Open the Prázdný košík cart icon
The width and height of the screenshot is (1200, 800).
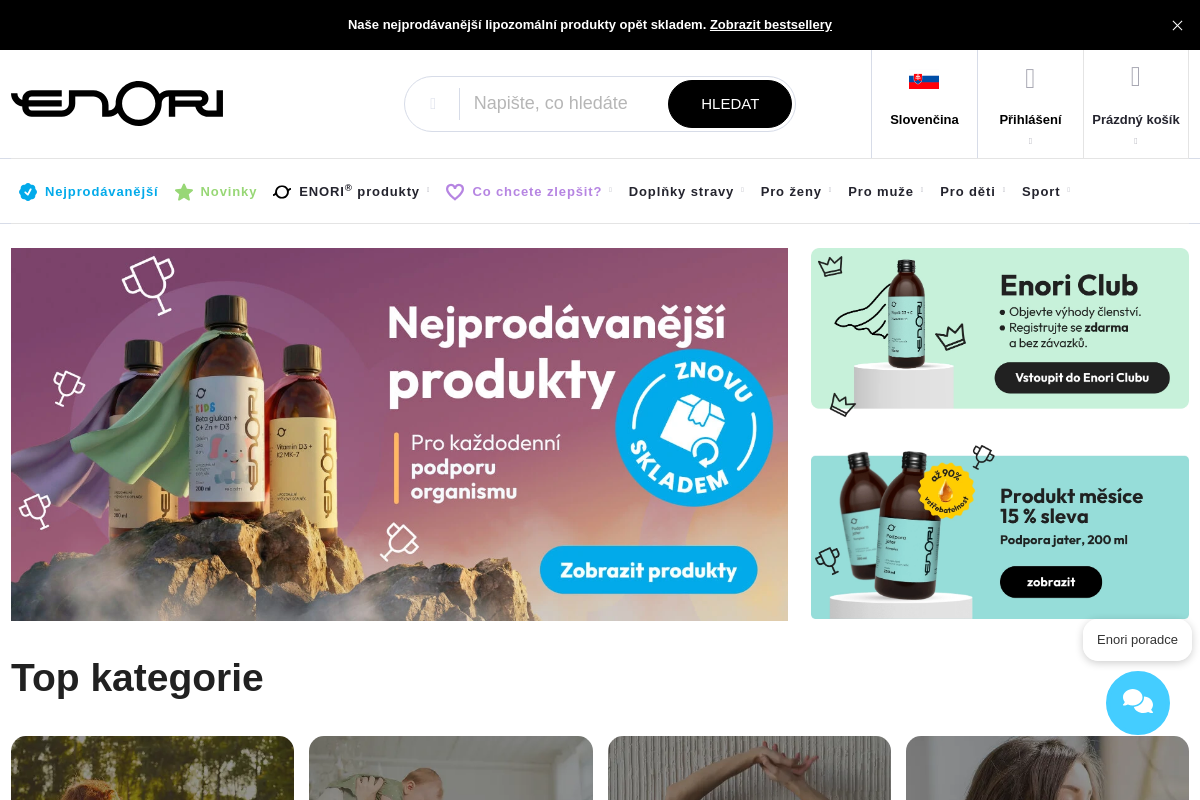click(x=1136, y=77)
